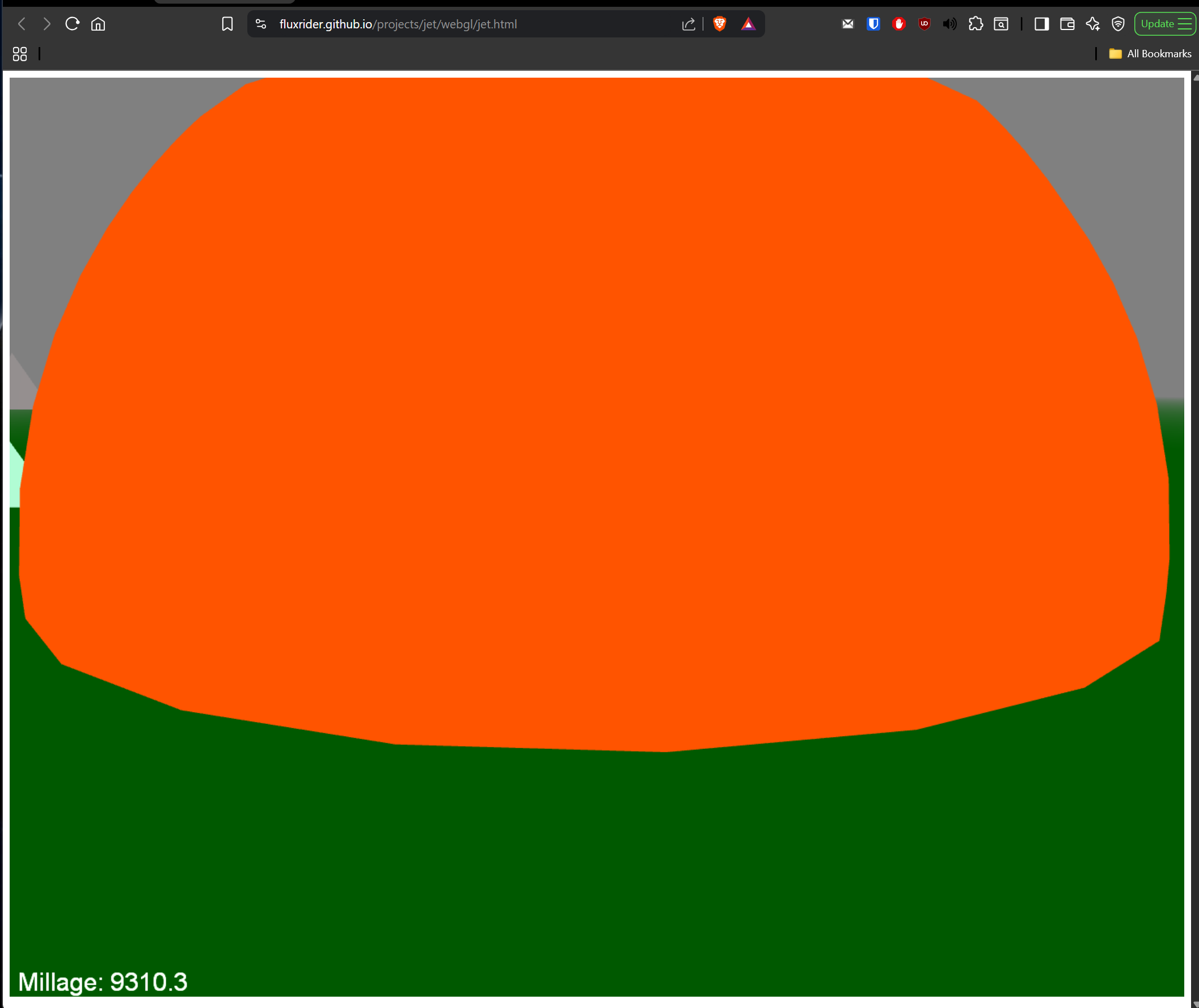
Task: Toggle the browser sidebar panel
Action: pos(1041,24)
